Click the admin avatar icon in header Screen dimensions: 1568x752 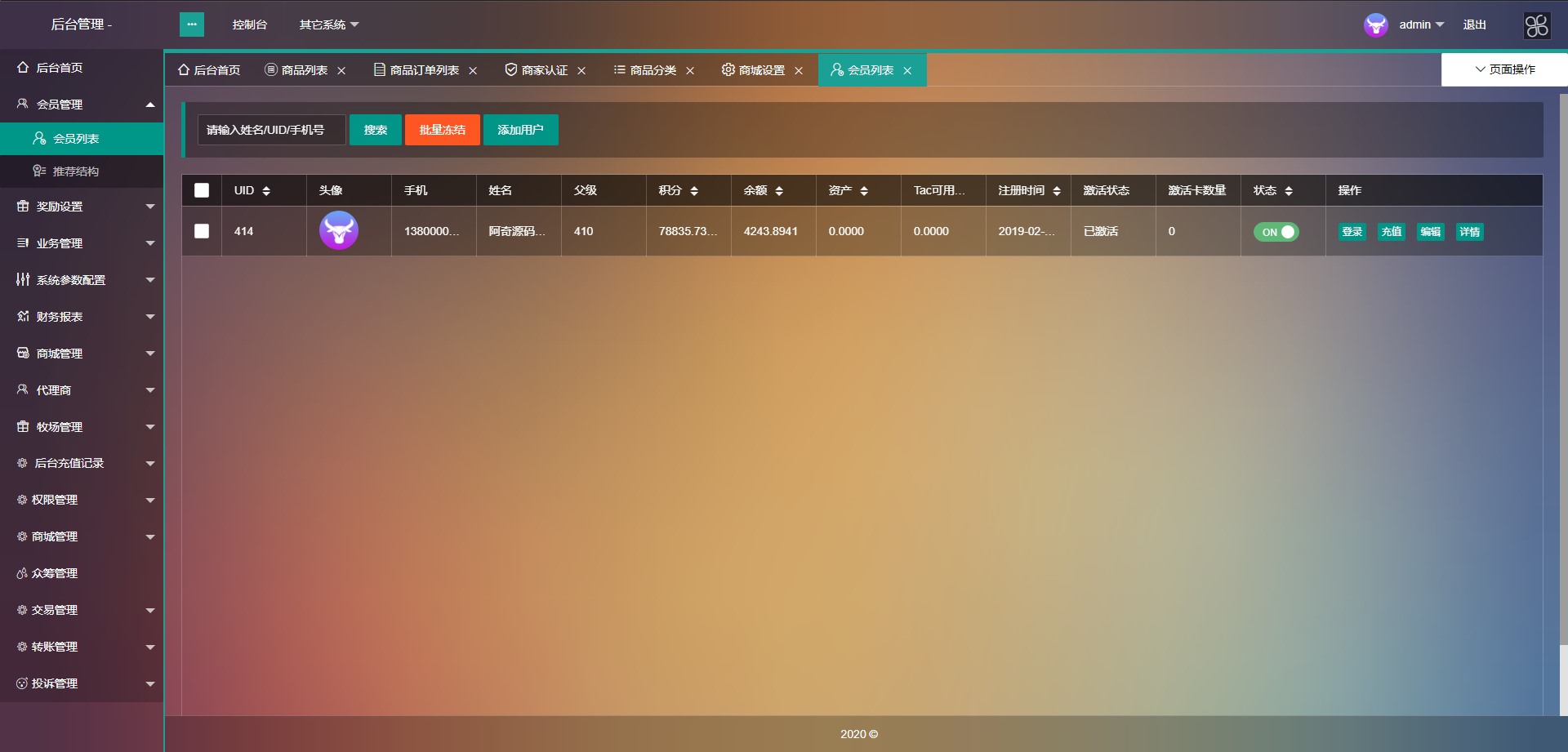(x=1375, y=25)
